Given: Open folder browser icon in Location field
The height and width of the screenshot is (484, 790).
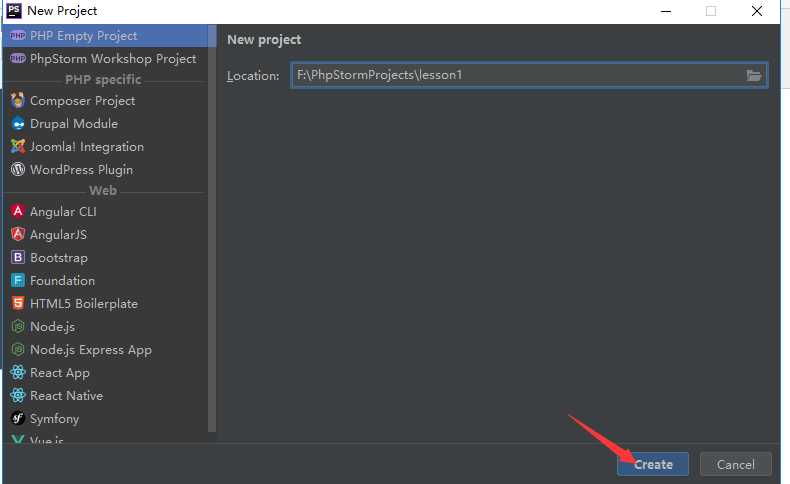Looking at the screenshot, I should click(x=754, y=76).
